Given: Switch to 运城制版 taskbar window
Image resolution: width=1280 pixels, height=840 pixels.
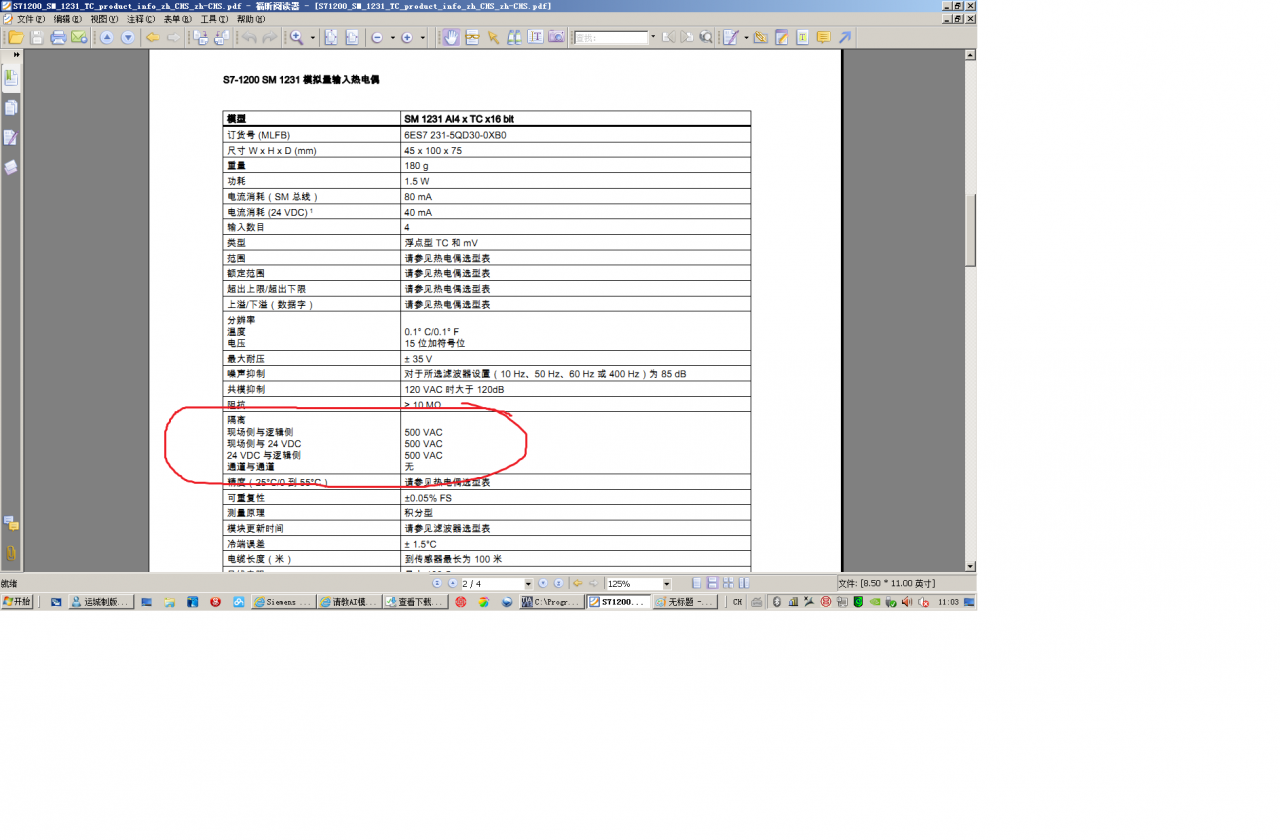Looking at the screenshot, I should (101, 602).
